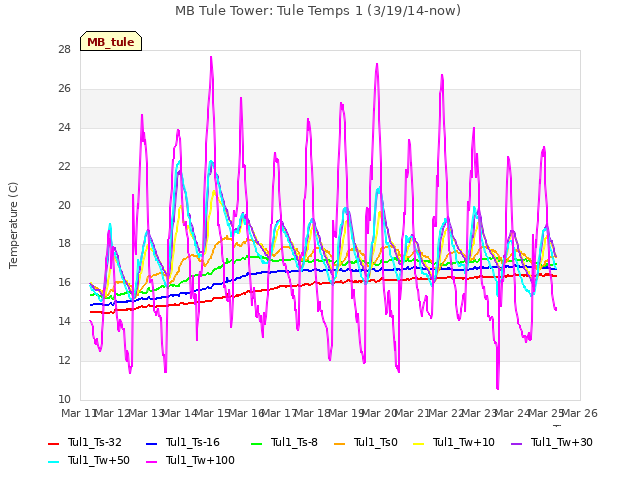Click the red Tul1_Ts-32 legend swatch
Image resolution: width=640 pixels, height=480 pixels.
(53, 443)
